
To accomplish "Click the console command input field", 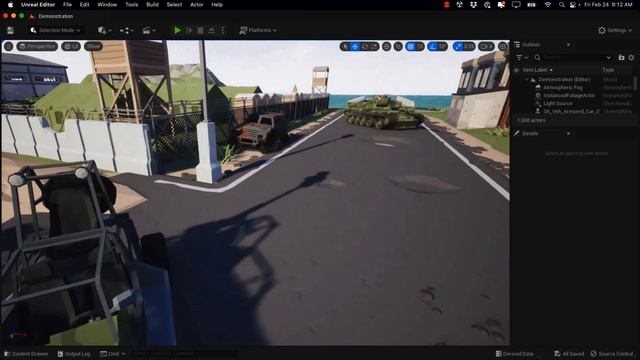I will click(184, 353).
